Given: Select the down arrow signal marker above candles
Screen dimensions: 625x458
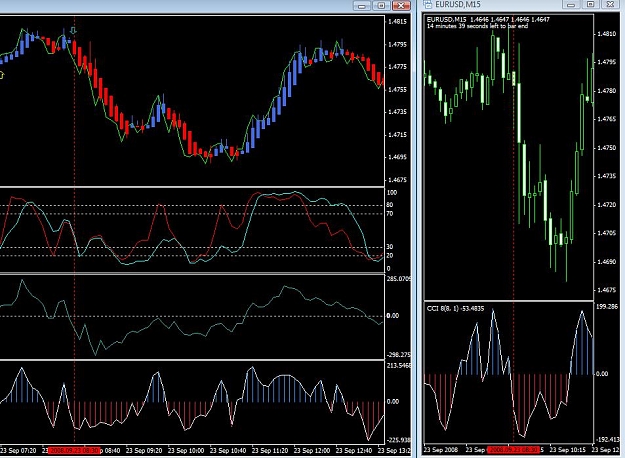Looking at the screenshot, I should tap(73, 31).
